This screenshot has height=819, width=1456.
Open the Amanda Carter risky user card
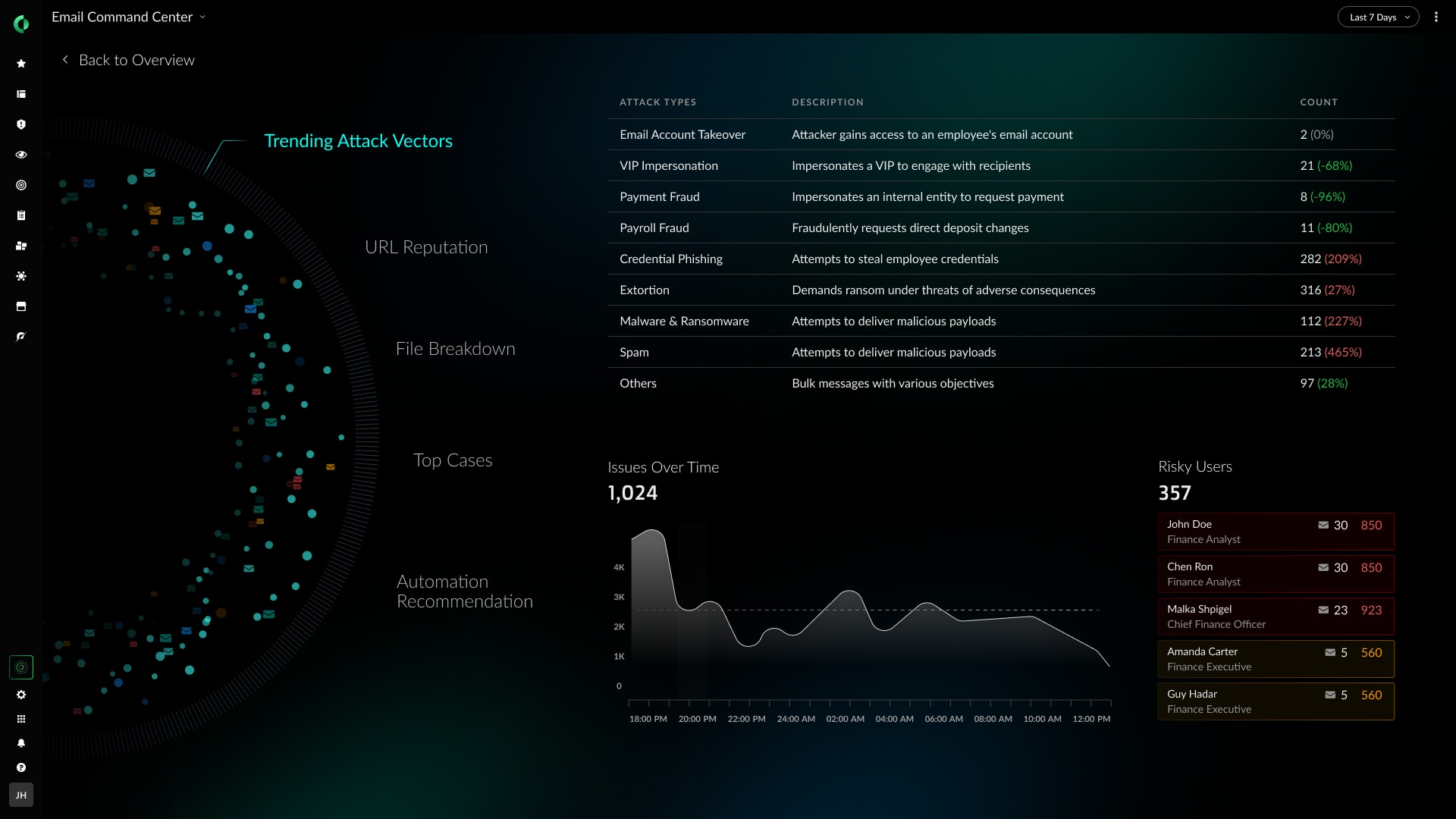(x=1276, y=659)
